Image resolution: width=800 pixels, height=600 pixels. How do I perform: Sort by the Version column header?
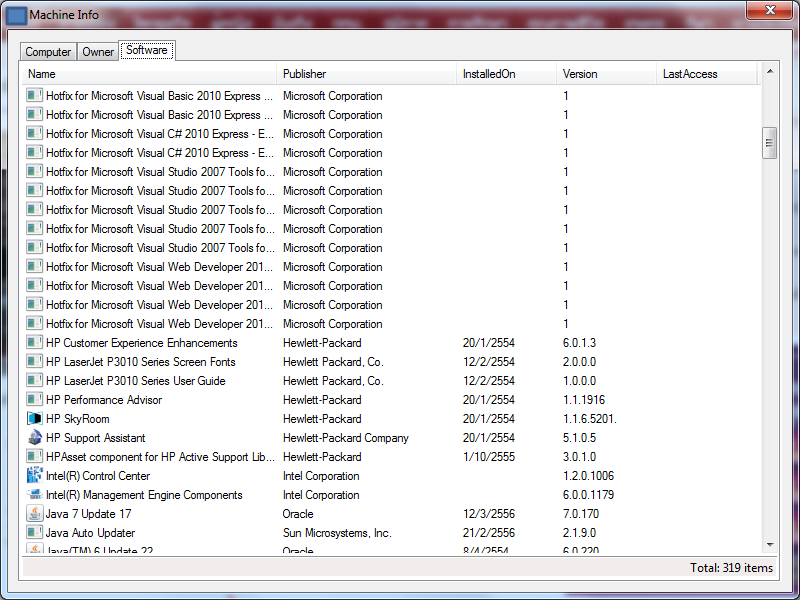click(x=606, y=74)
